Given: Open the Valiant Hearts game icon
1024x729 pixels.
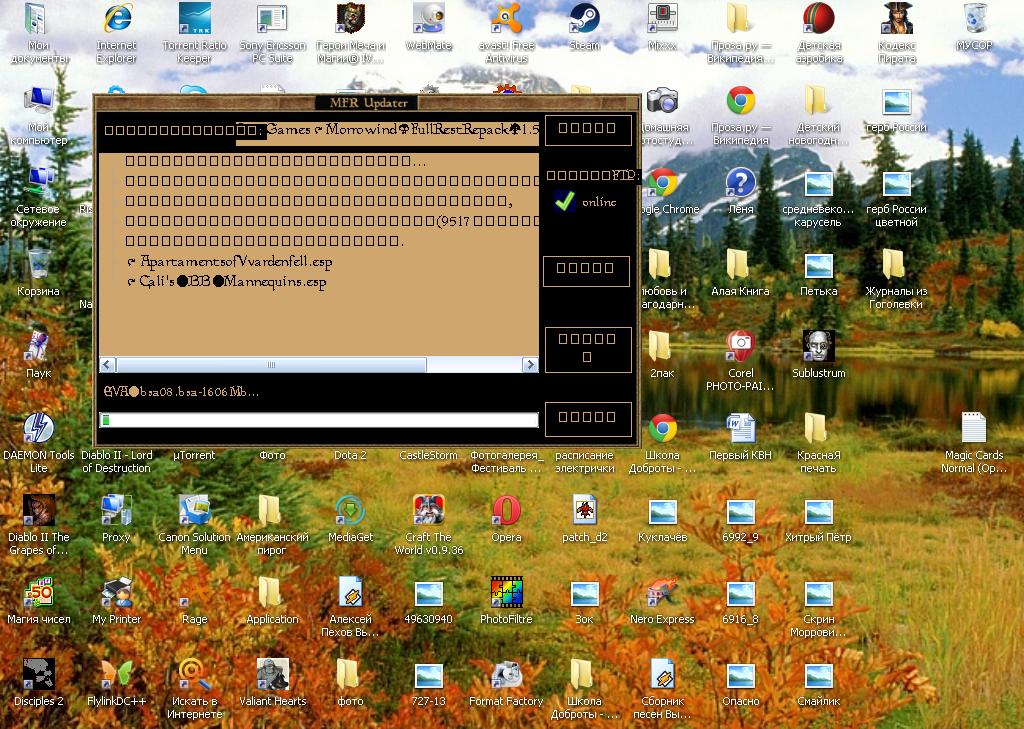Looking at the screenshot, I should [x=272, y=676].
